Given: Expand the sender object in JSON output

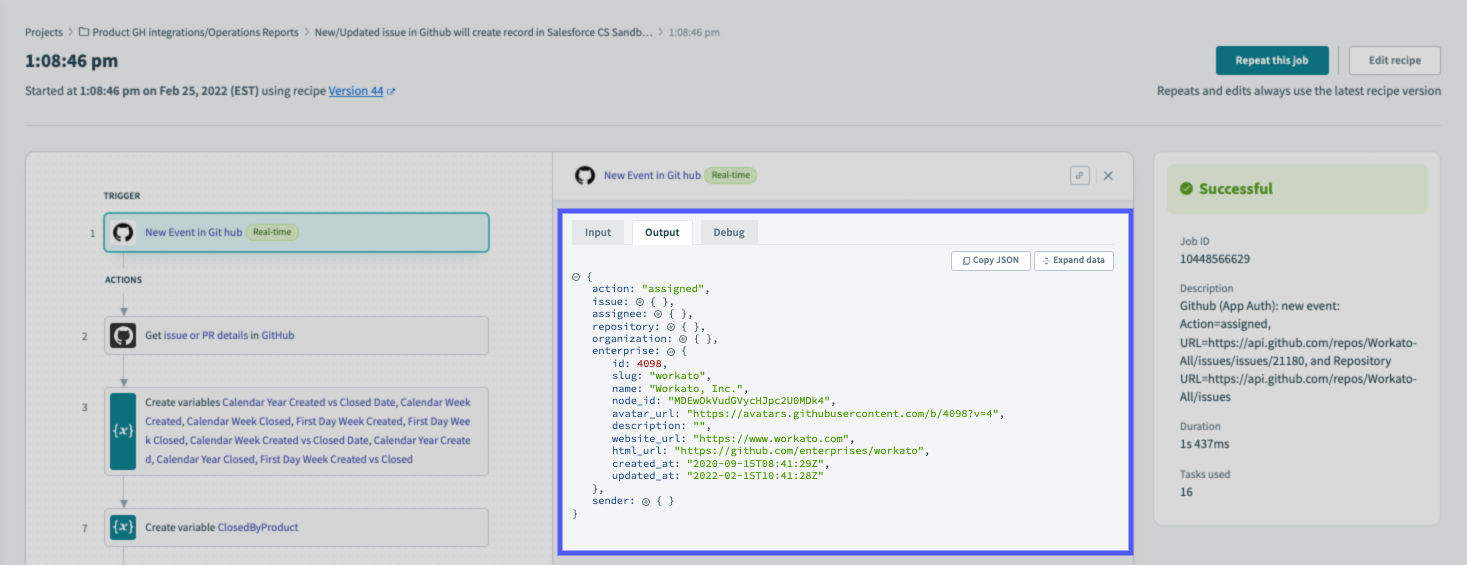Looking at the screenshot, I should [646, 501].
